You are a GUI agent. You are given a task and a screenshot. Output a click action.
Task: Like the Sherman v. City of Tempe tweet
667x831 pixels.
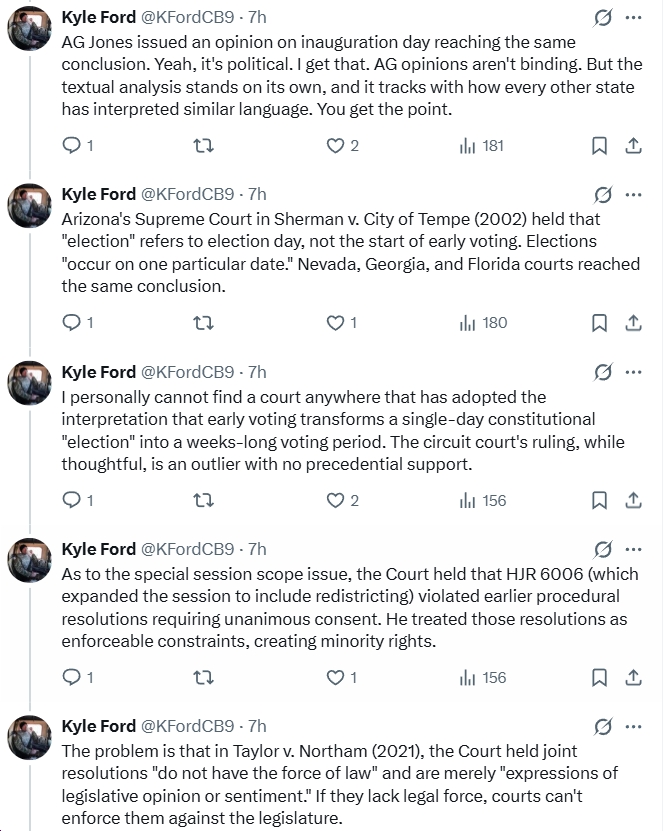click(x=336, y=323)
